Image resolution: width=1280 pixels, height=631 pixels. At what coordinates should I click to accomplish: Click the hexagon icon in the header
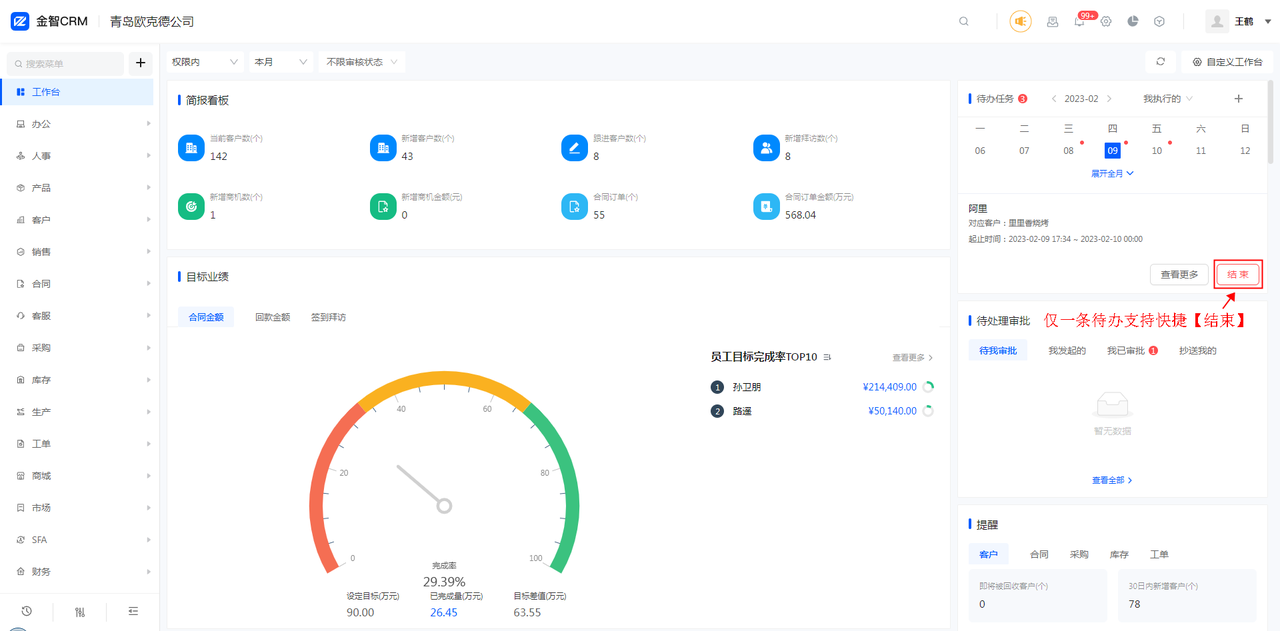pyautogui.click(x=1159, y=21)
